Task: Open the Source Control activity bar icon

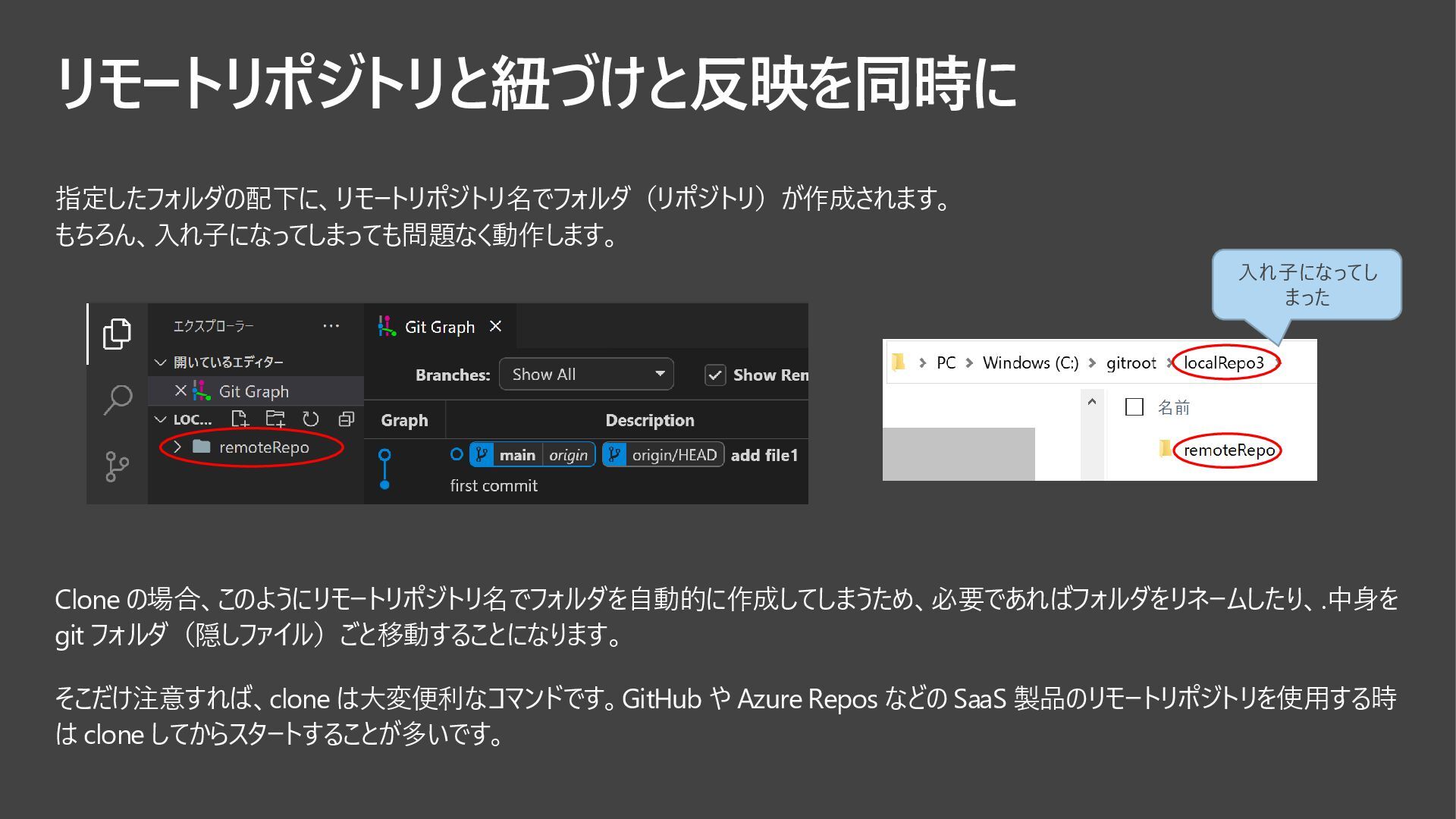Action: pos(117,466)
